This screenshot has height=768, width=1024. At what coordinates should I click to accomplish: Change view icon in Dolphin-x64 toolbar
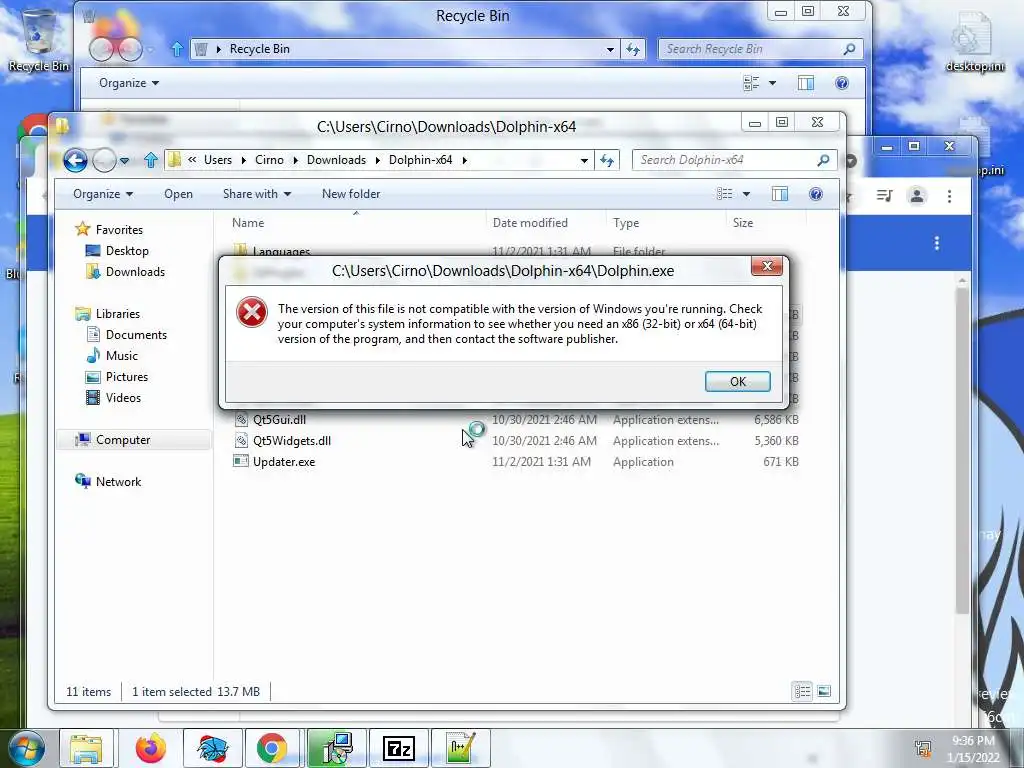tap(724, 194)
